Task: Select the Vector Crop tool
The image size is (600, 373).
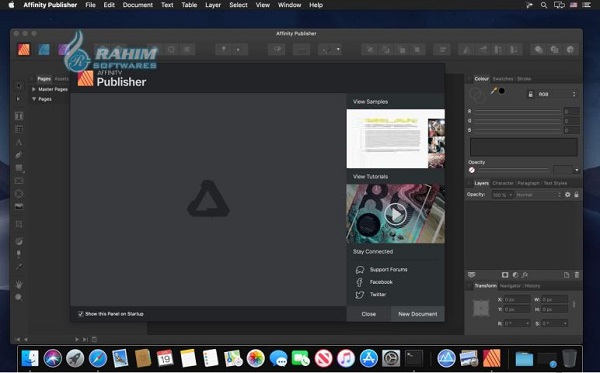Action: (19, 224)
